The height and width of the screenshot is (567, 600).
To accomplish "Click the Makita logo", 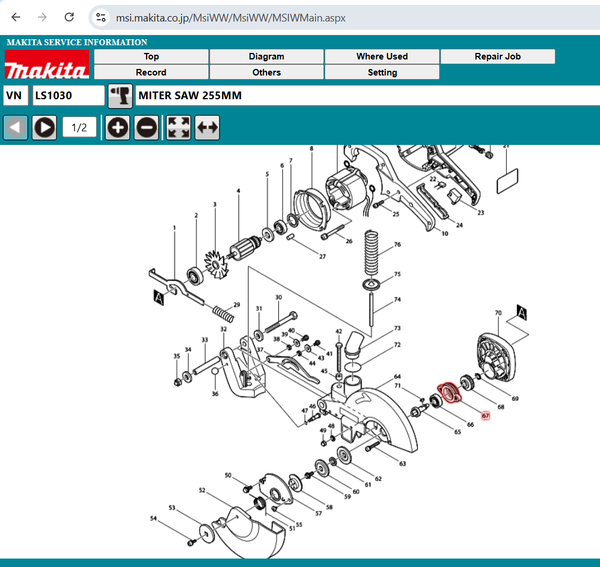I will click(46, 66).
